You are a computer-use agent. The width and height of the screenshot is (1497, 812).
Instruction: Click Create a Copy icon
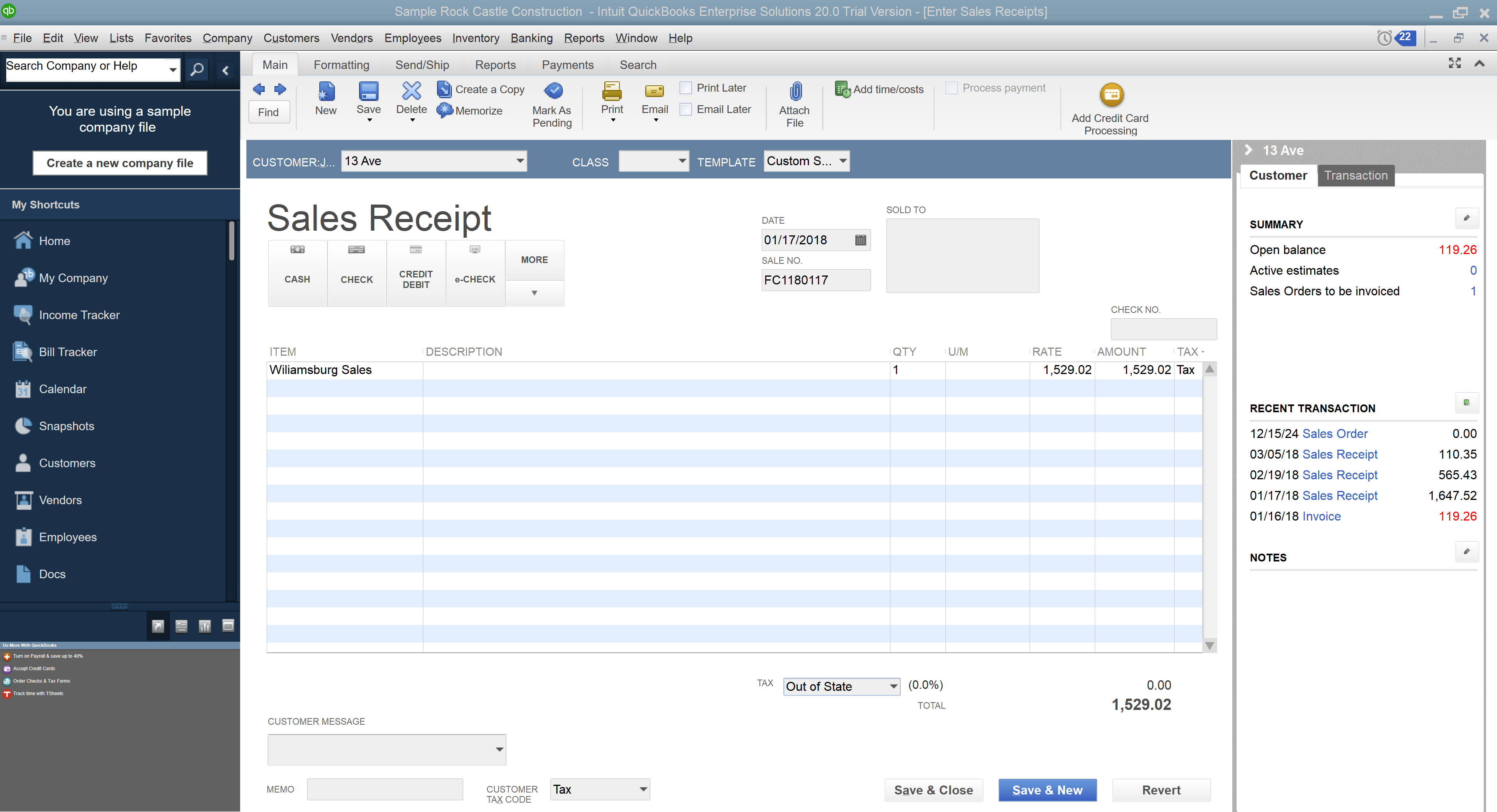tap(444, 89)
